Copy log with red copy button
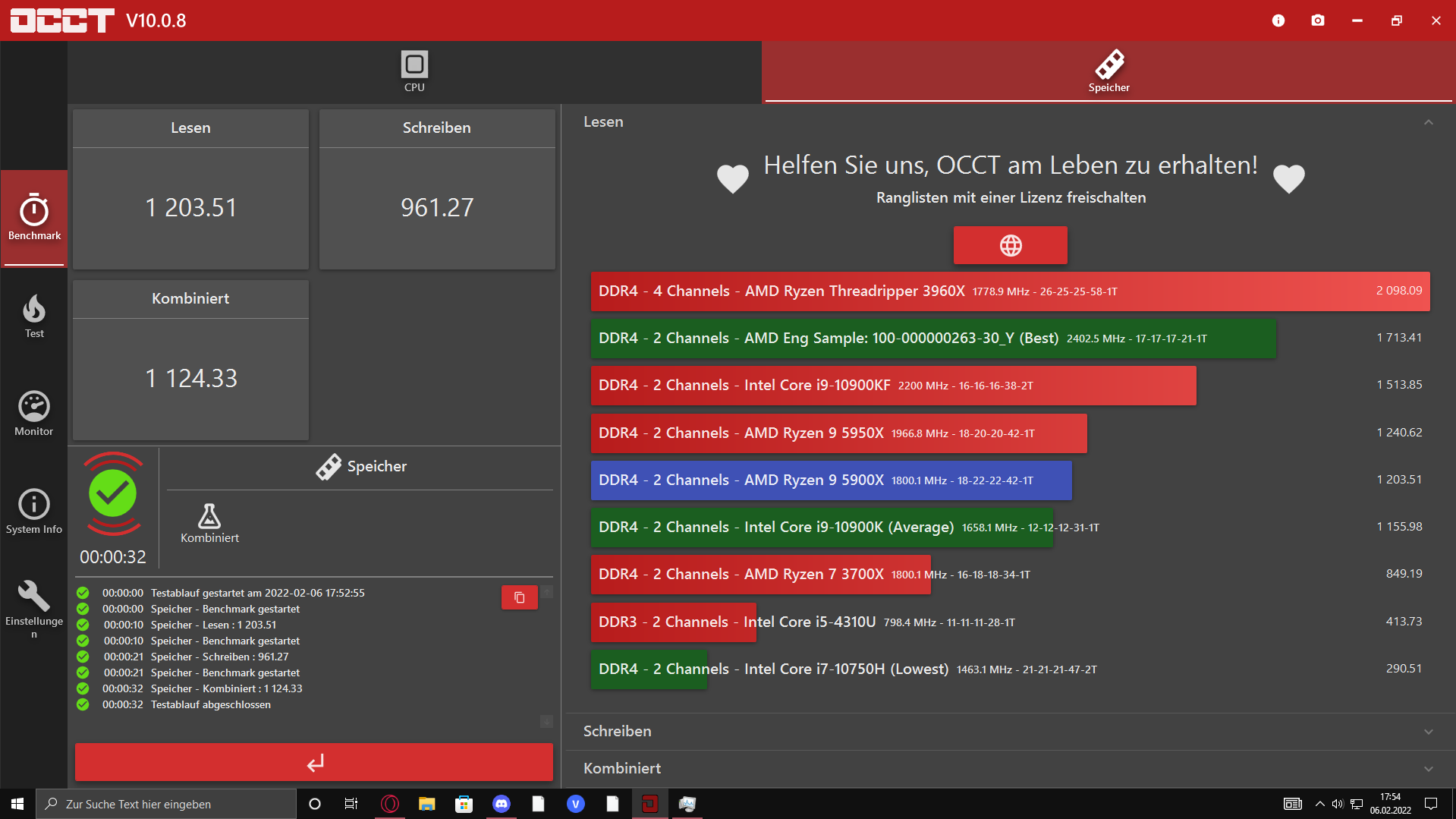The height and width of the screenshot is (819, 1456). pyautogui.click(x=519, y=597)
